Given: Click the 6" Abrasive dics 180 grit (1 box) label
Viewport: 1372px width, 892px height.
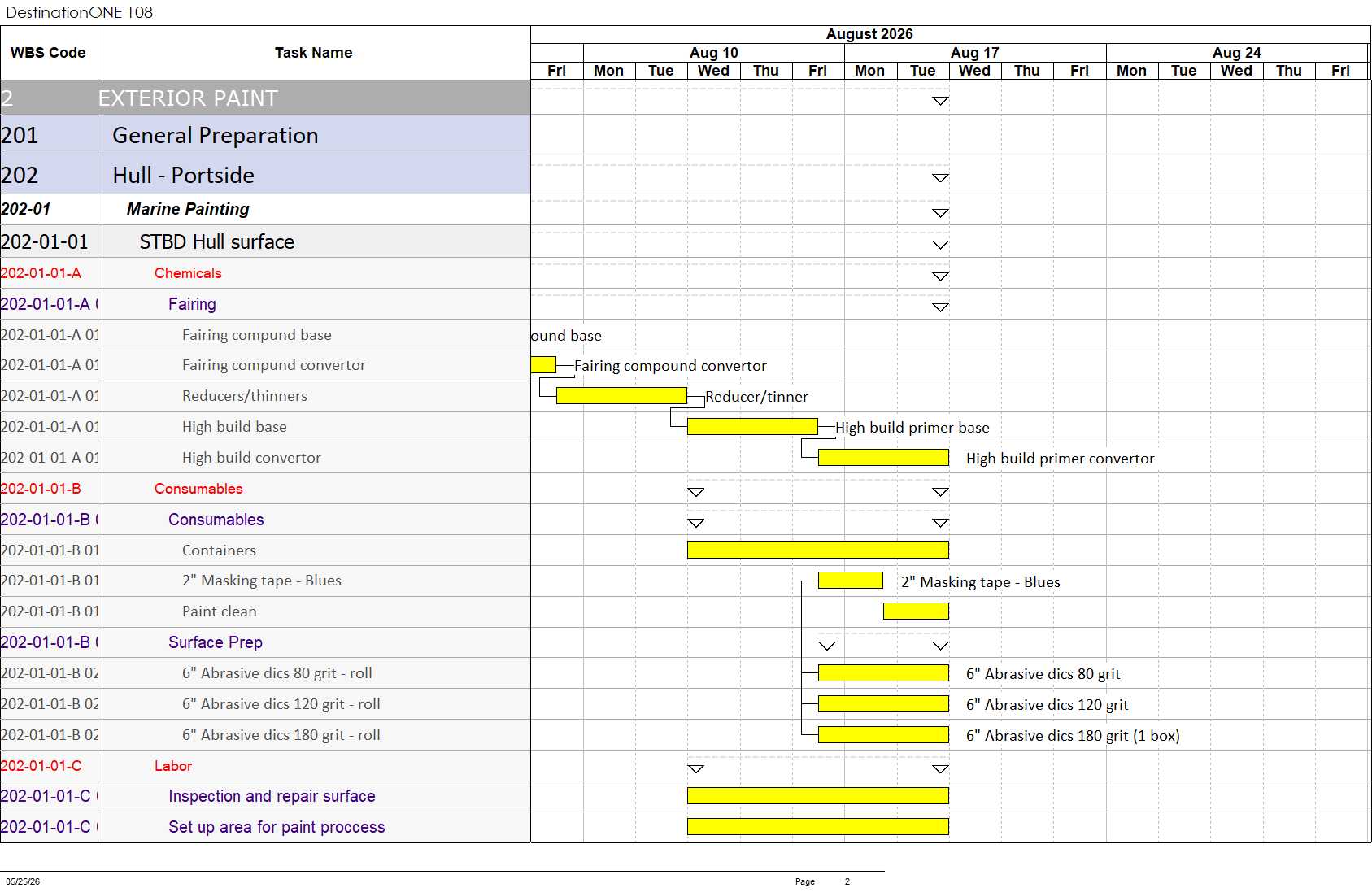Looking at the screenshot, I should pyautogui.click(x=1073, y=736).
